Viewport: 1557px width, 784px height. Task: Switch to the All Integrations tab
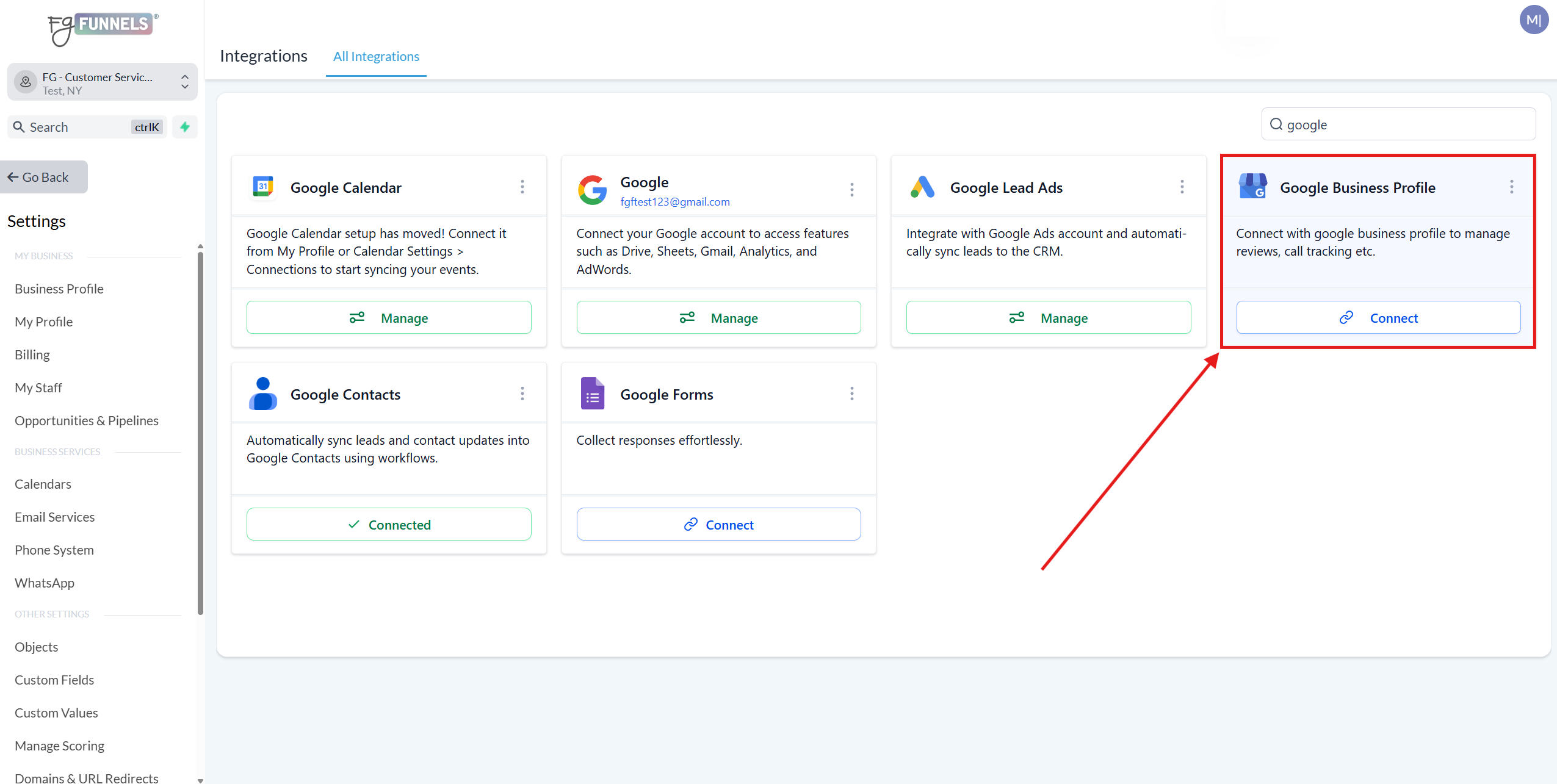pos(376,57)
